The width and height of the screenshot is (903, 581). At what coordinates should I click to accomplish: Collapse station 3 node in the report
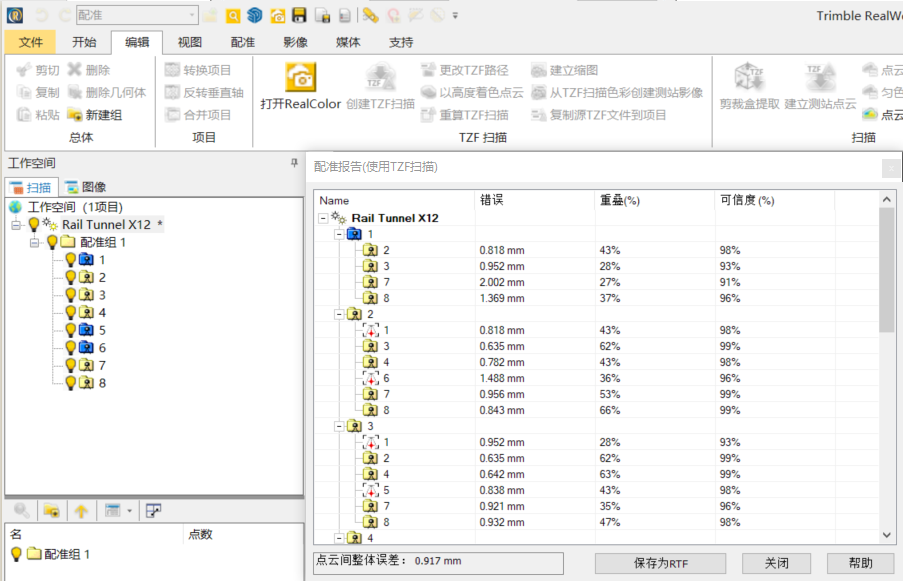click(x=339, y=426)
